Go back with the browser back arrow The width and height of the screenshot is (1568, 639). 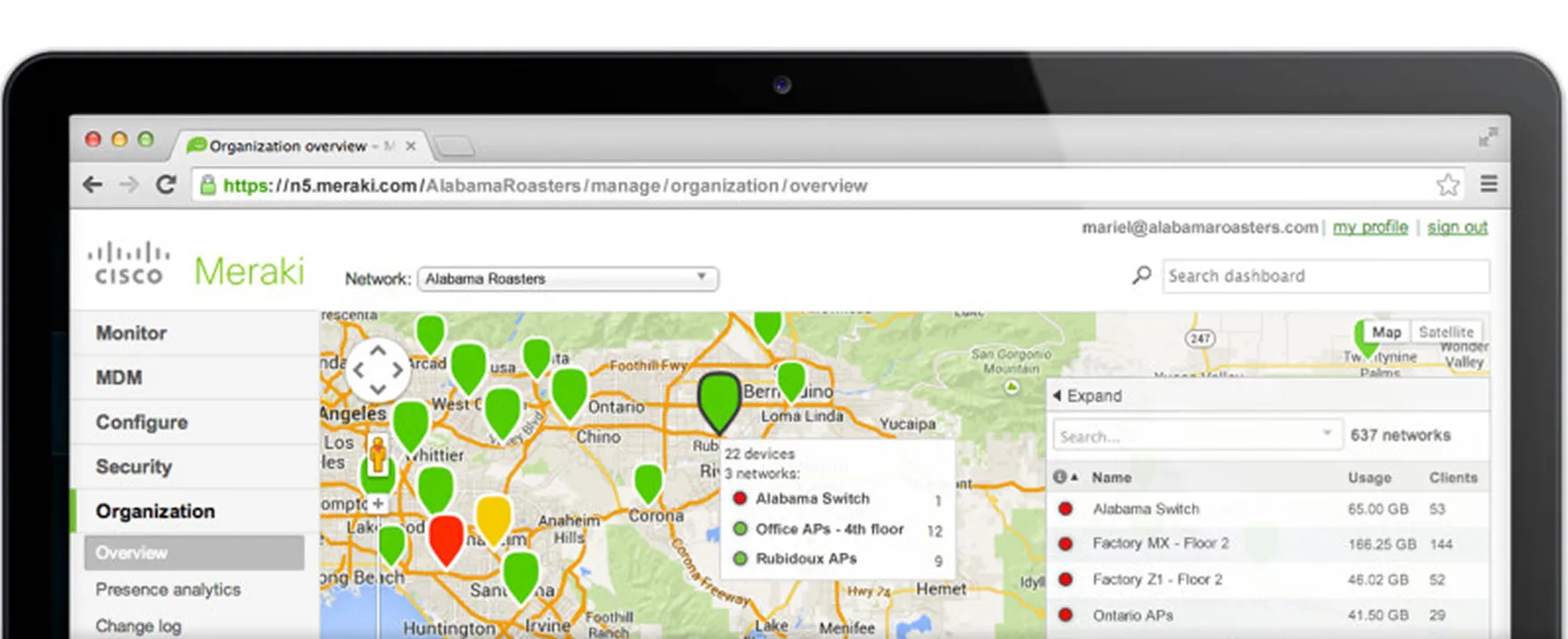(x=92, y=185)
